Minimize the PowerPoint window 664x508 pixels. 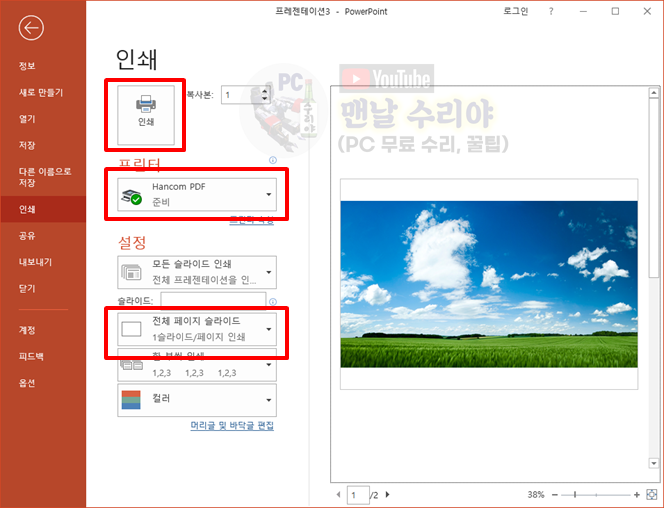(583, 11)
